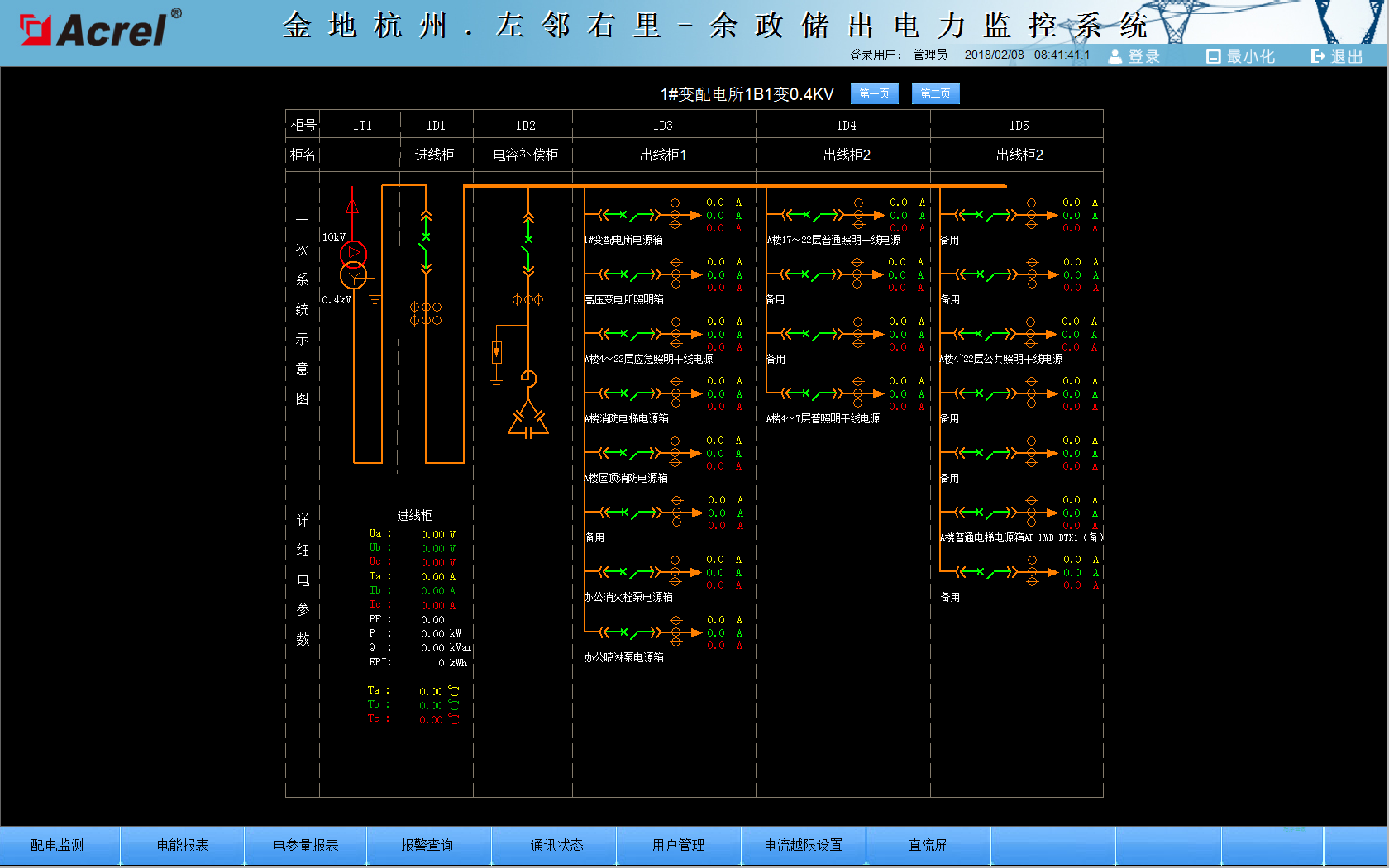Click the login user icon
Viewport: 1389px width, 868px height.
pyautogui.click(x=1115, y=56)
